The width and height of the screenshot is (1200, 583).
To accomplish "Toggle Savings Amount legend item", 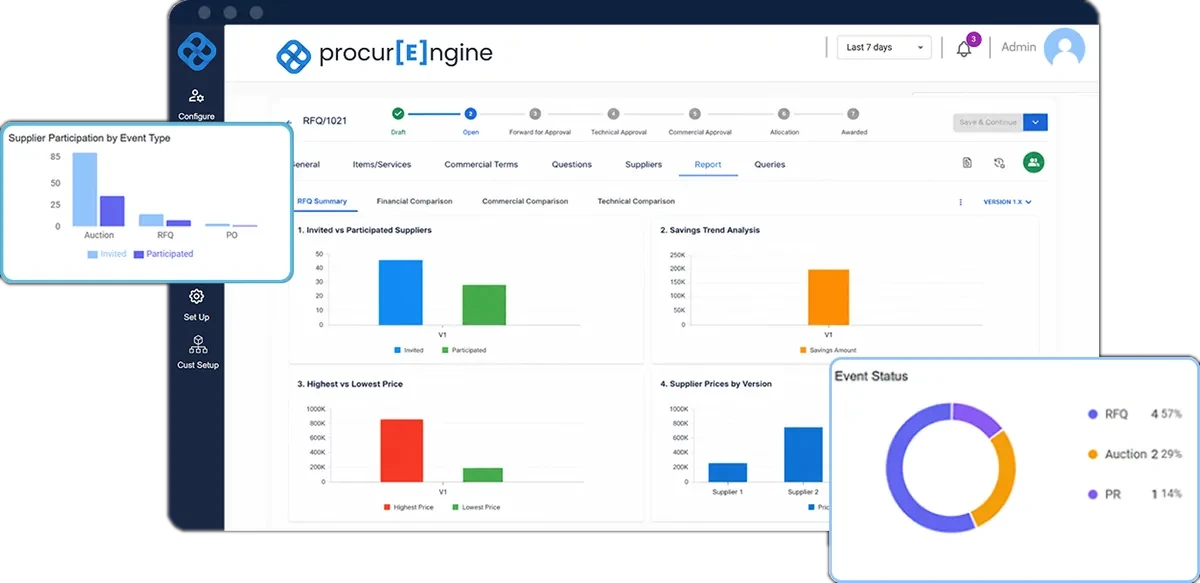I will coord(827,350).
